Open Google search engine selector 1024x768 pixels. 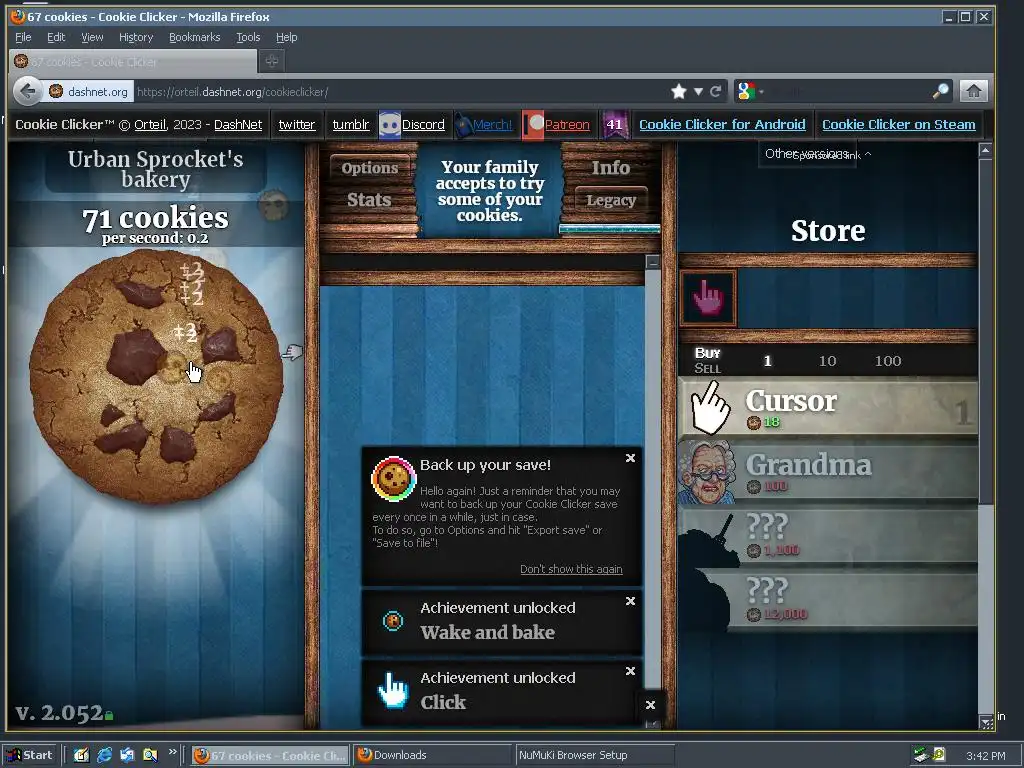tap(750, 91)
